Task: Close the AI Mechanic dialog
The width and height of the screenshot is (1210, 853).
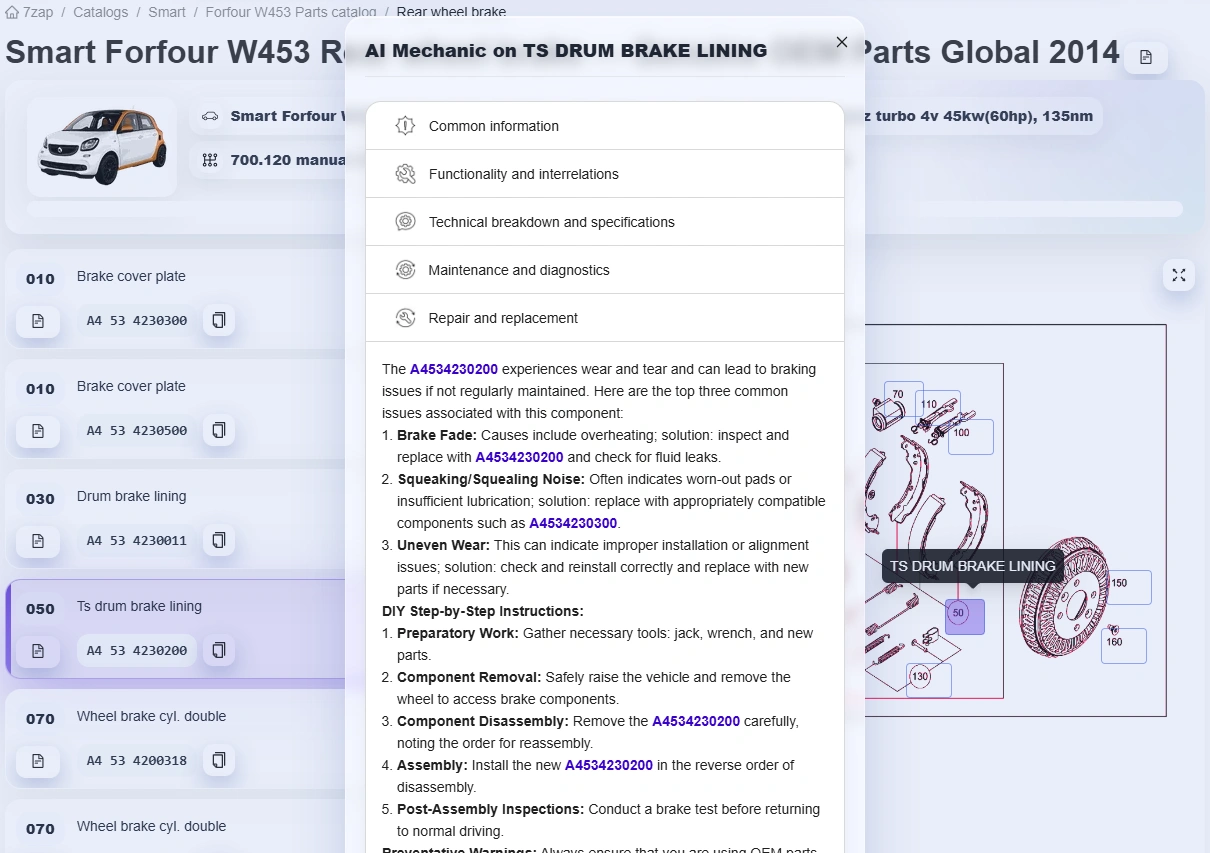Action: [x=841, y=42]
